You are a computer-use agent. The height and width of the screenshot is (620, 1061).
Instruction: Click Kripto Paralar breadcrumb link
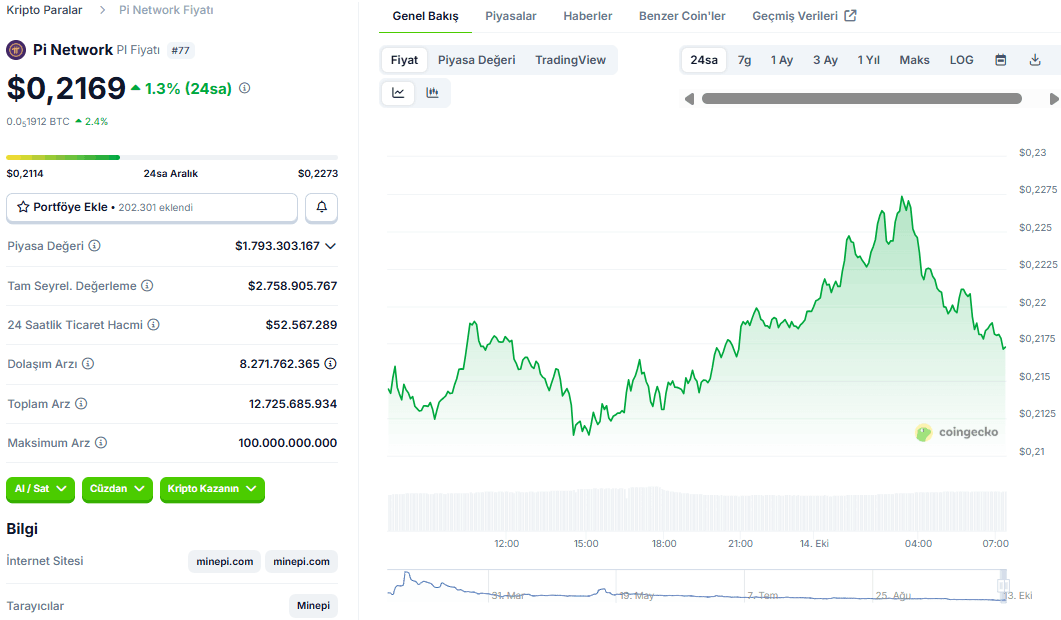[44, 10]
